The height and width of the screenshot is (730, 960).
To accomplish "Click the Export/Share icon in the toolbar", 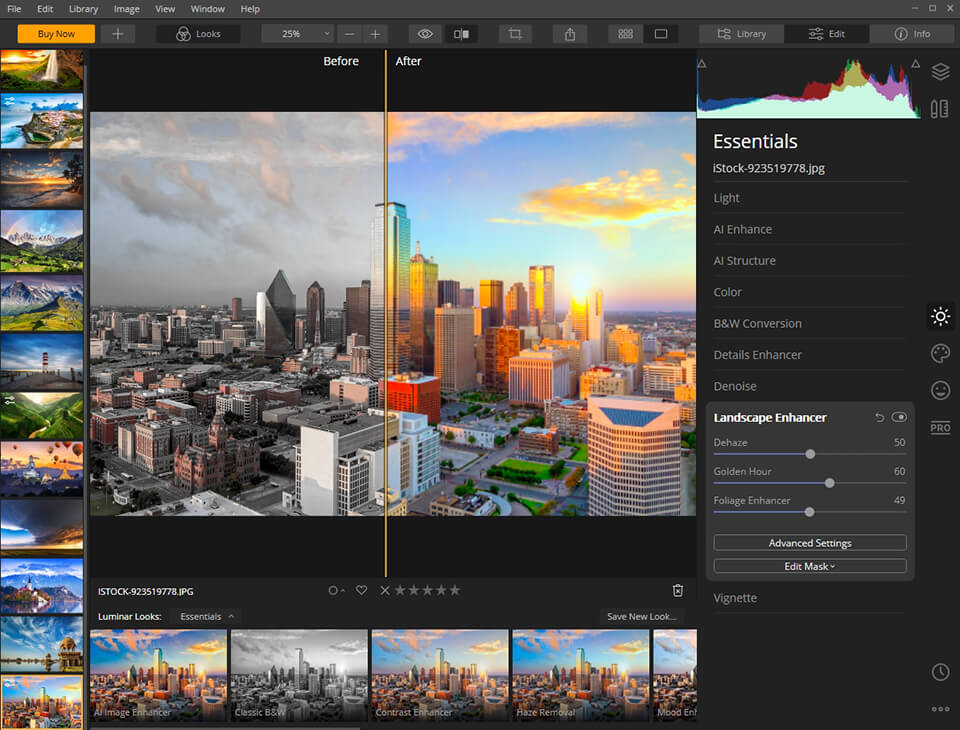I will point(569,33).
